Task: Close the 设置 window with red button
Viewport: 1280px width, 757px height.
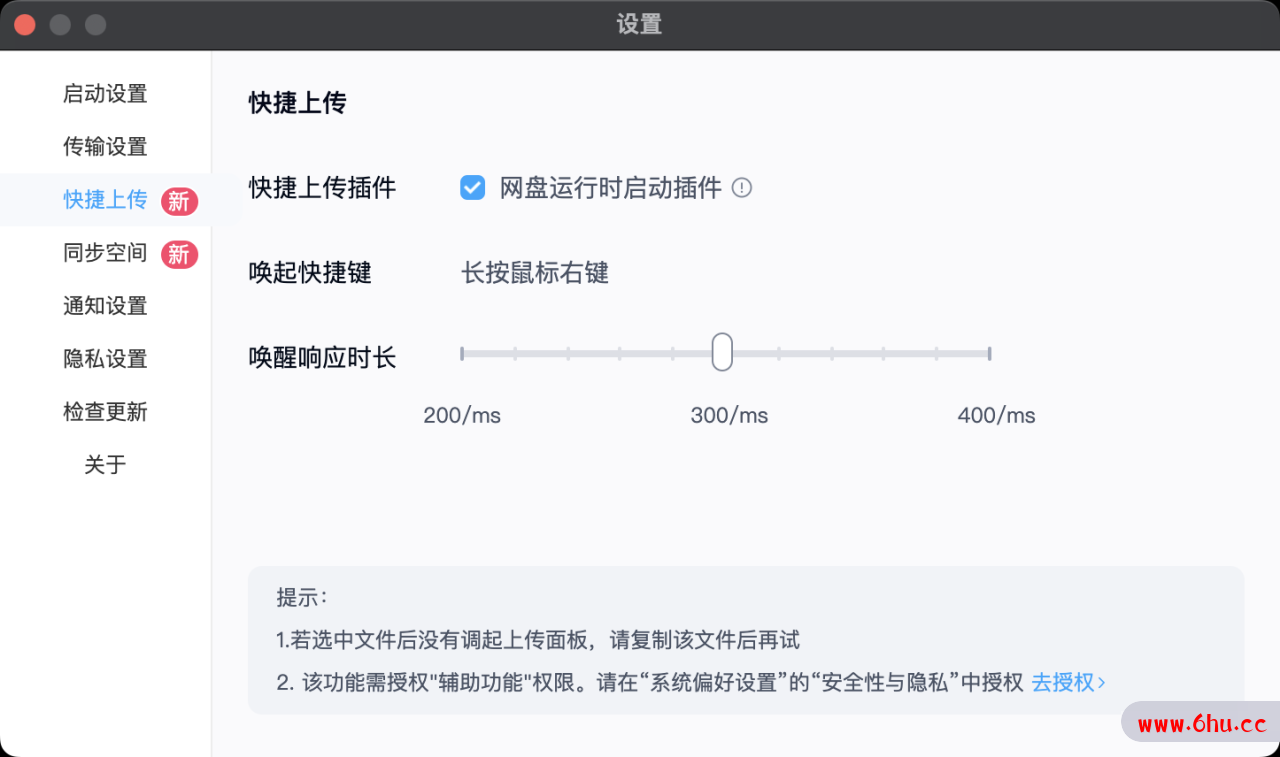Action: click(24, 25)
